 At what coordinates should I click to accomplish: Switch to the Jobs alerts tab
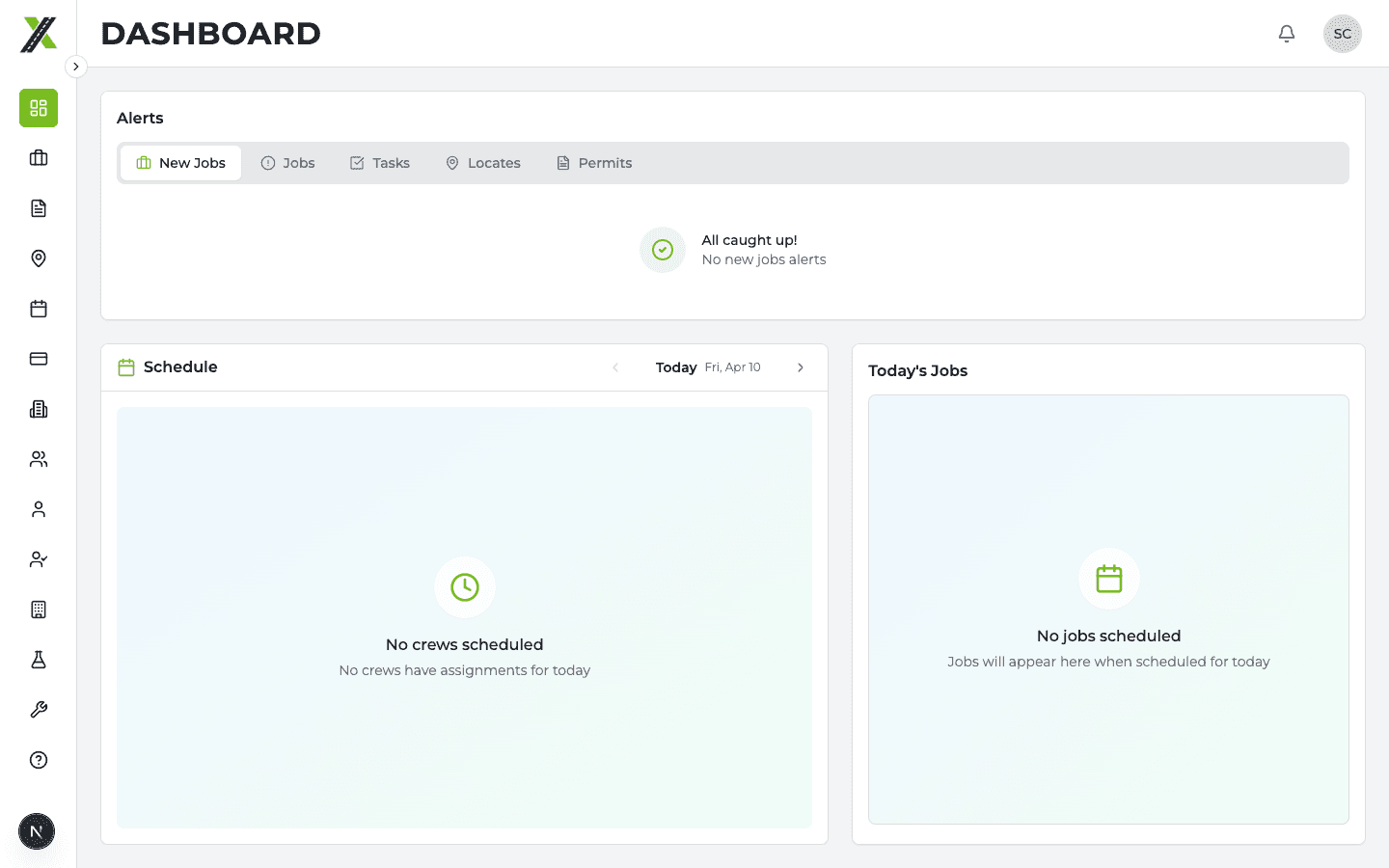point(287,163)
